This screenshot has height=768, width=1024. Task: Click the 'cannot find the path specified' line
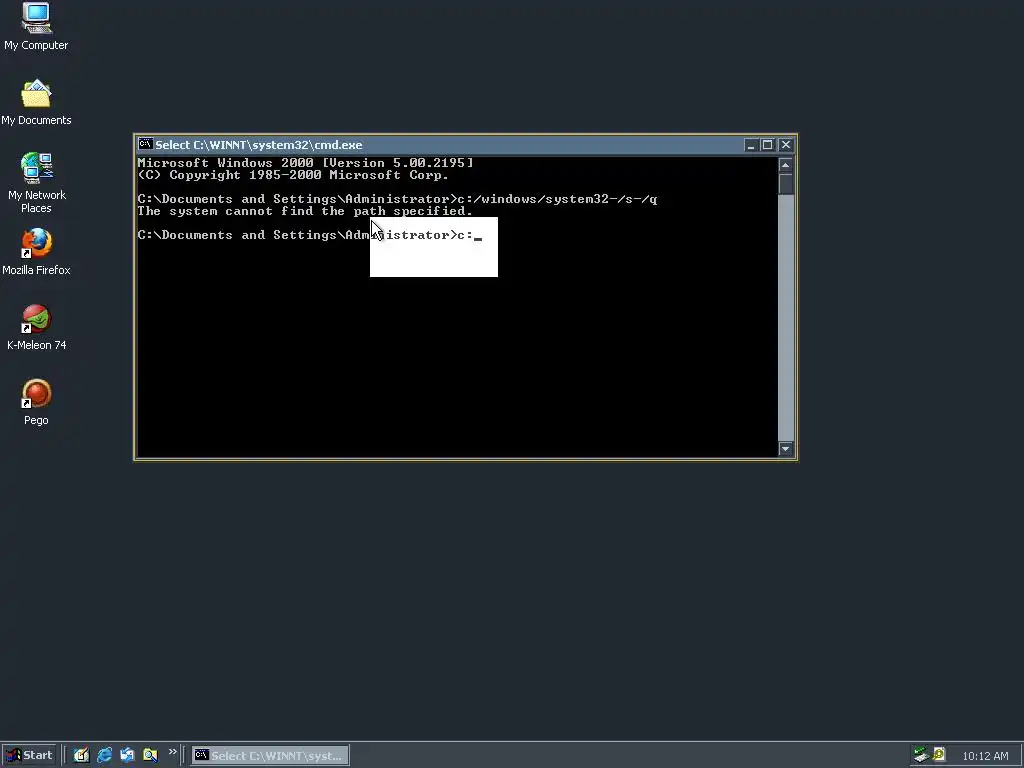click(305, 211)
